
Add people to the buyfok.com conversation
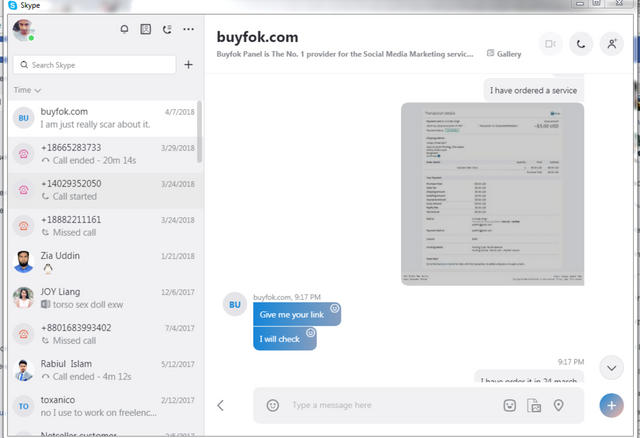(x=611, y=44)
